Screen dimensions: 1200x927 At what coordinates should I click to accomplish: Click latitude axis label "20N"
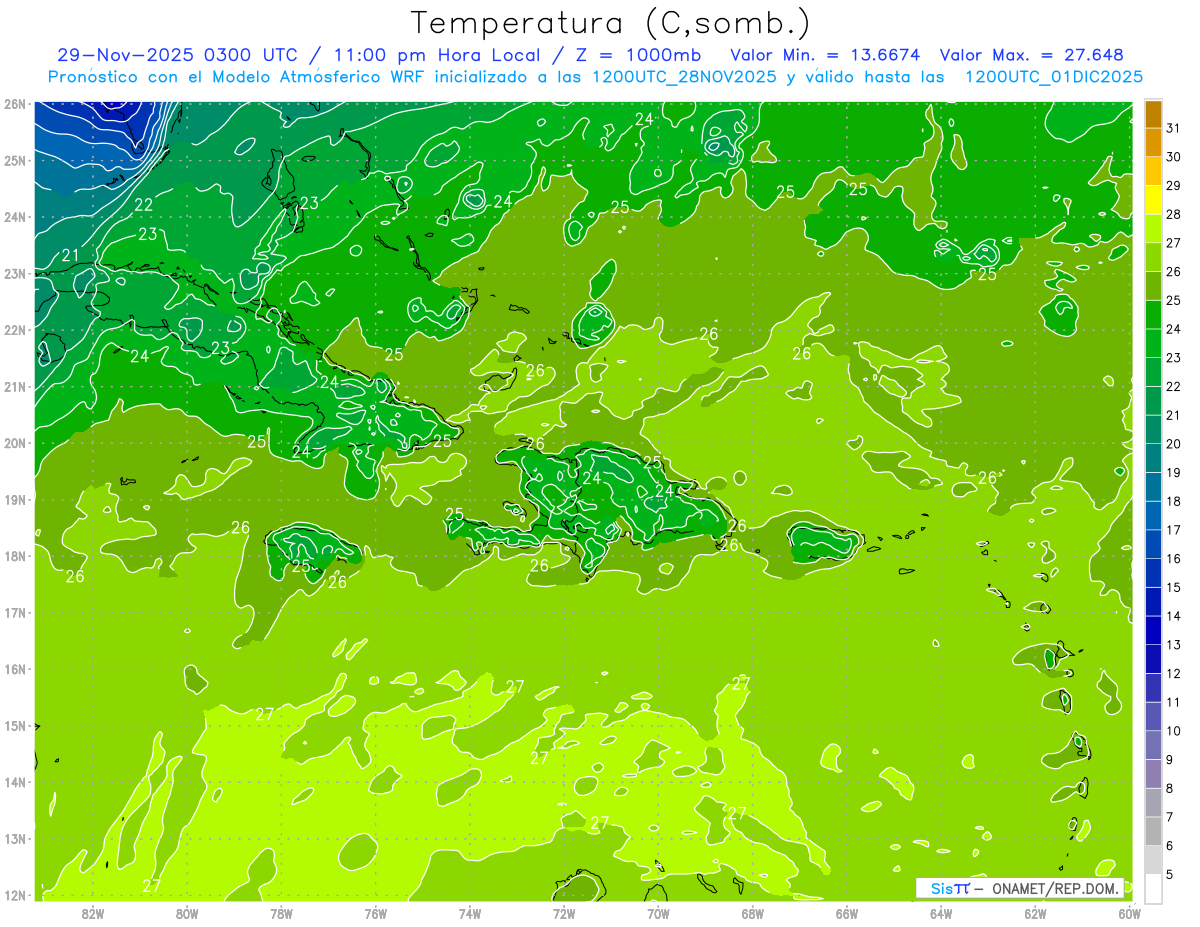[14, 443]
